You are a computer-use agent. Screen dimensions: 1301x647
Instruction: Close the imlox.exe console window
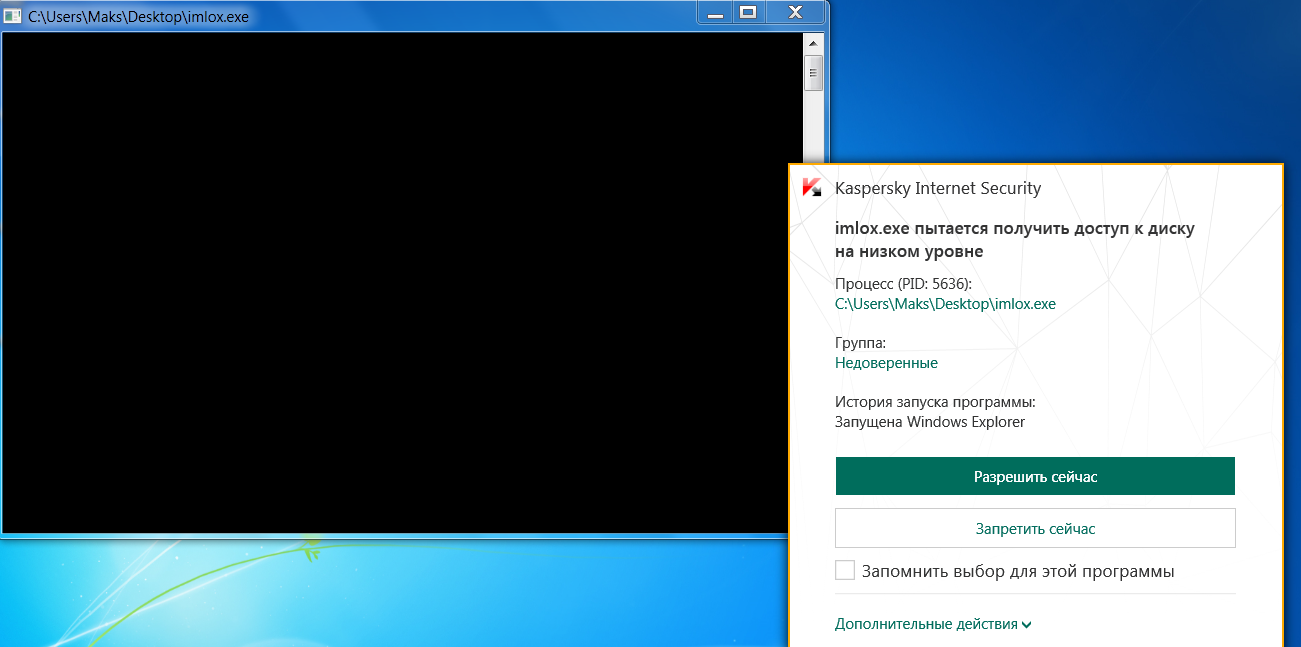tap(795, 12)
